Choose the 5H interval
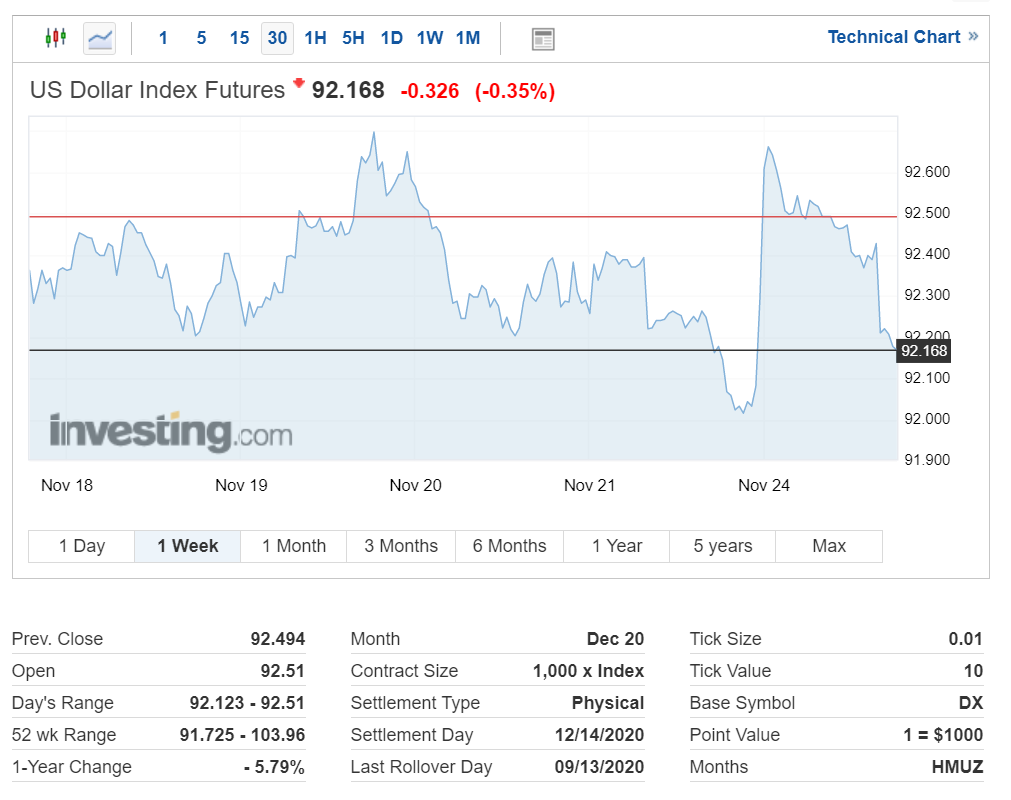The height and width of the screenshot is (800, 1011). (353, 38)
